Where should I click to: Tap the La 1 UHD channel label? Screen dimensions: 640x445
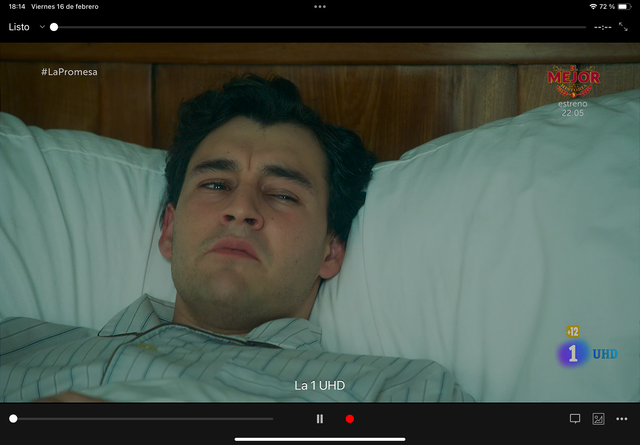pos(320,385)
